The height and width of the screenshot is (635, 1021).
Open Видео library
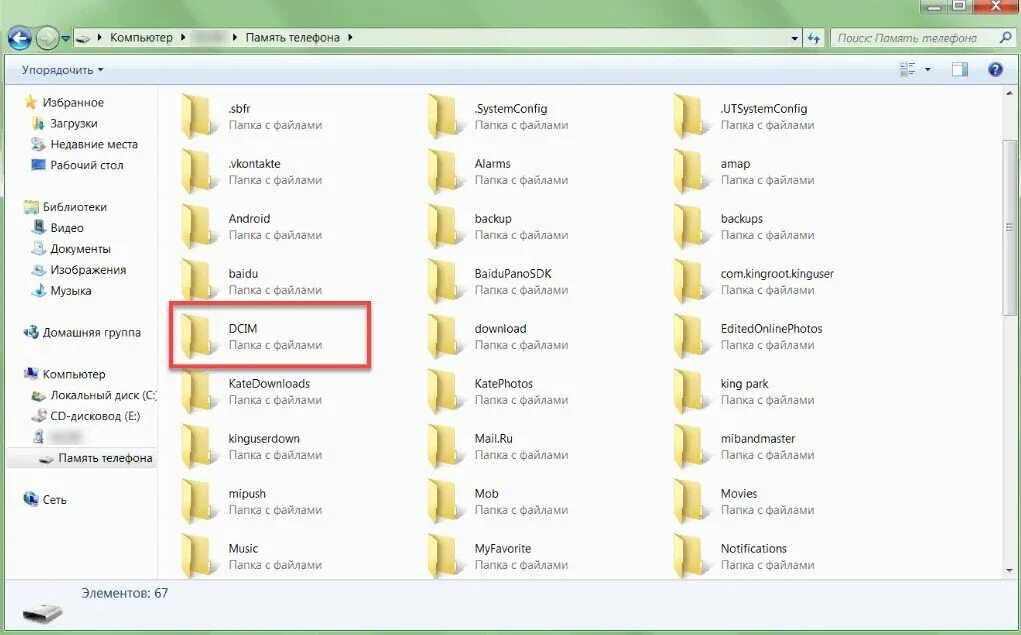[66, 227]
